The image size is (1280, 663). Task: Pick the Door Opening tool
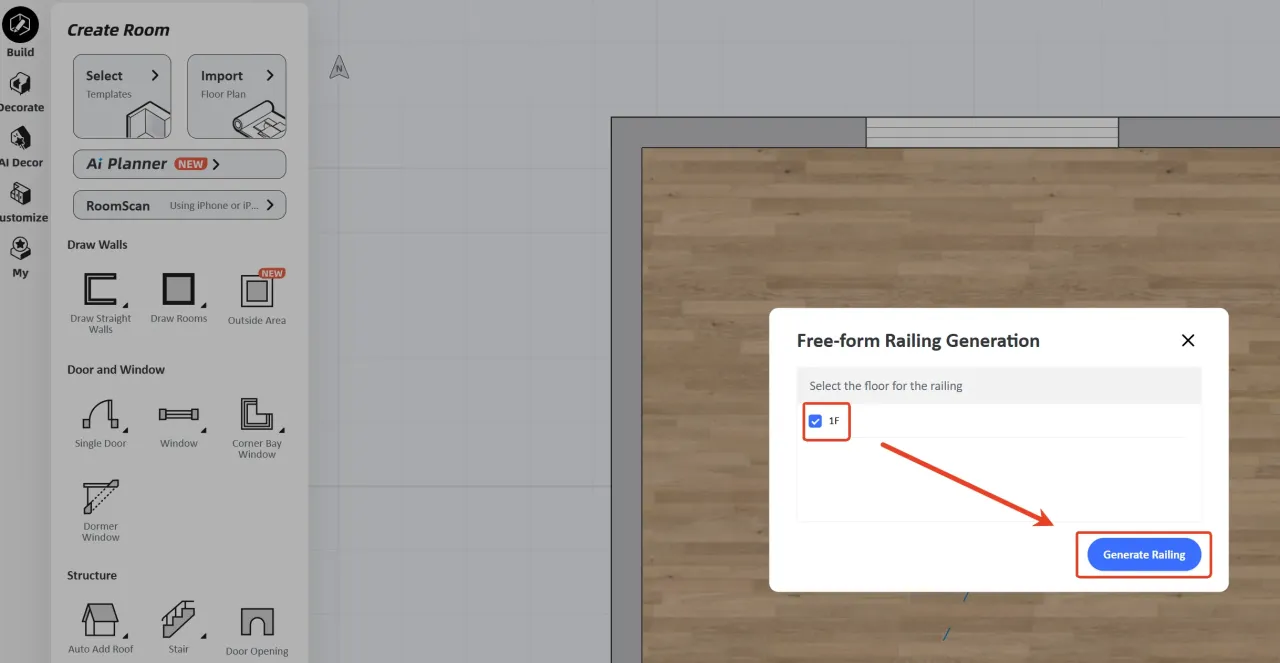(257, 623)
